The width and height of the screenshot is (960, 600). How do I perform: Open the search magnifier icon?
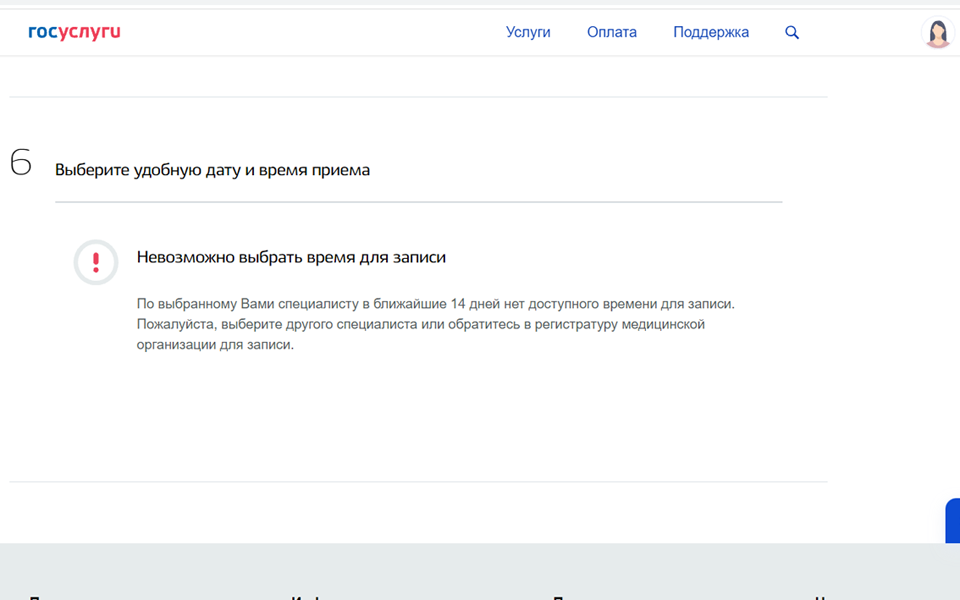[x=792, y=32]
